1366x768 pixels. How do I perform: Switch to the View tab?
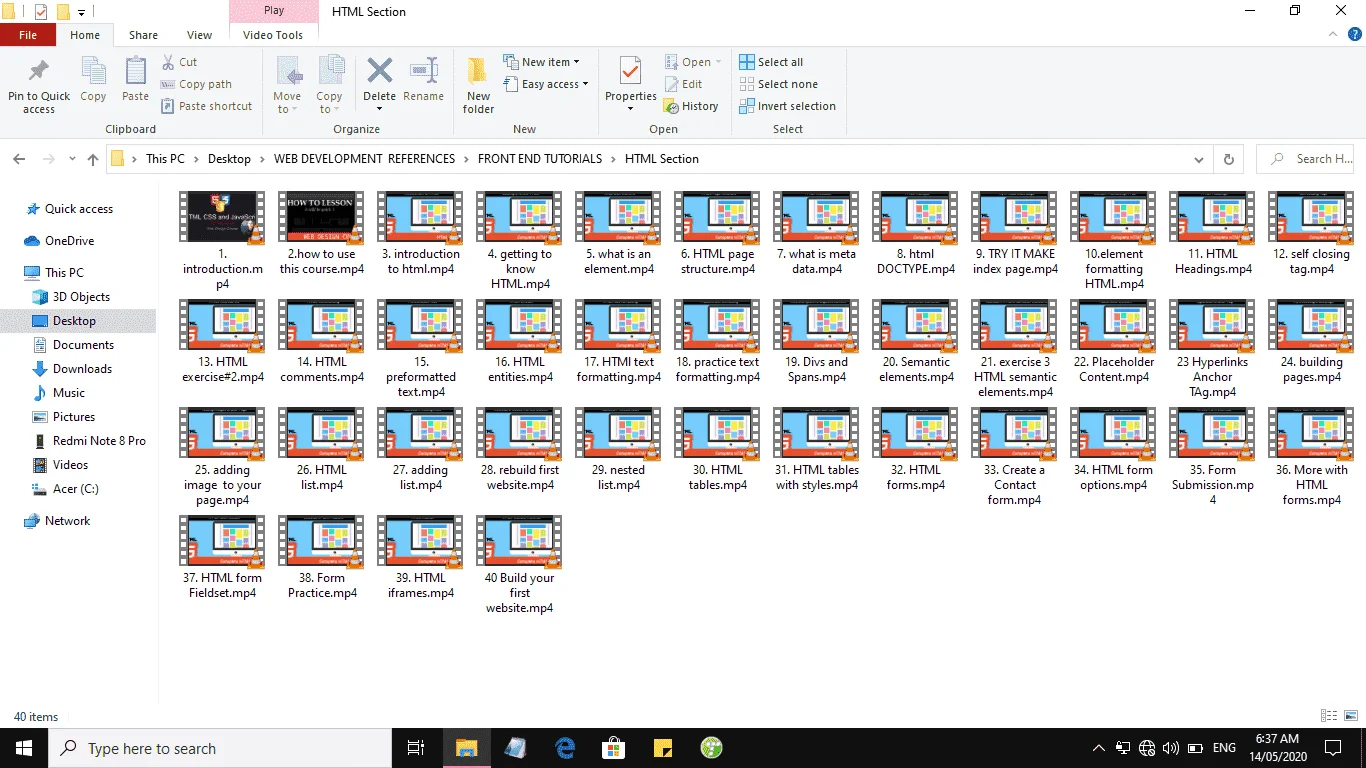tap(200, 35)
